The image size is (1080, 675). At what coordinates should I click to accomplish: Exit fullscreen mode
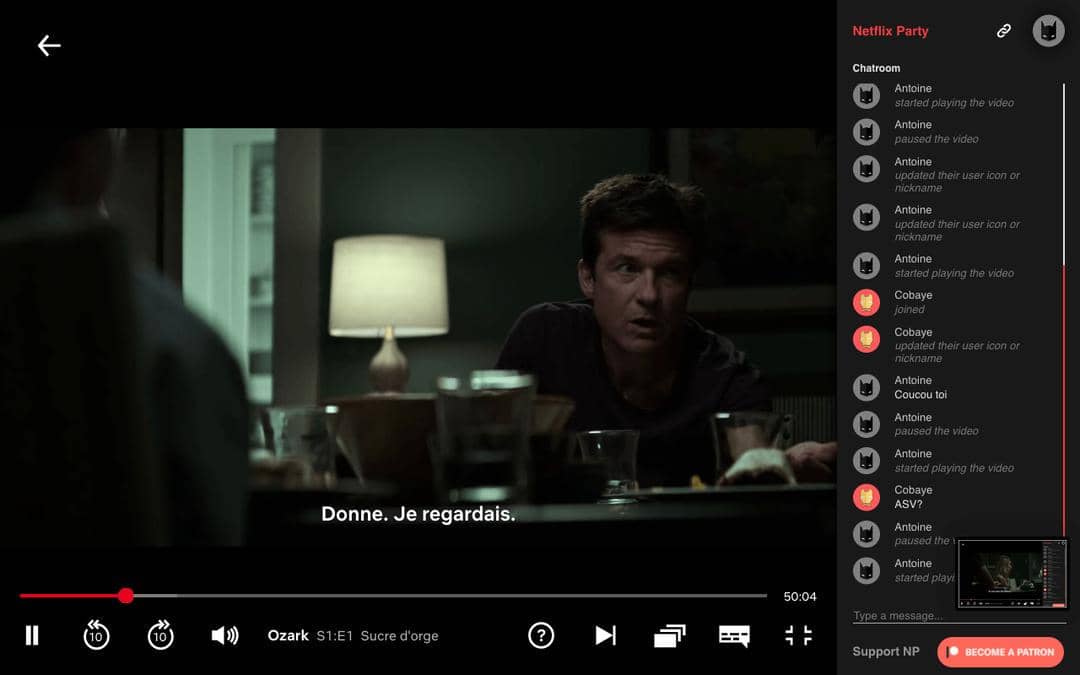click(798, 635)
